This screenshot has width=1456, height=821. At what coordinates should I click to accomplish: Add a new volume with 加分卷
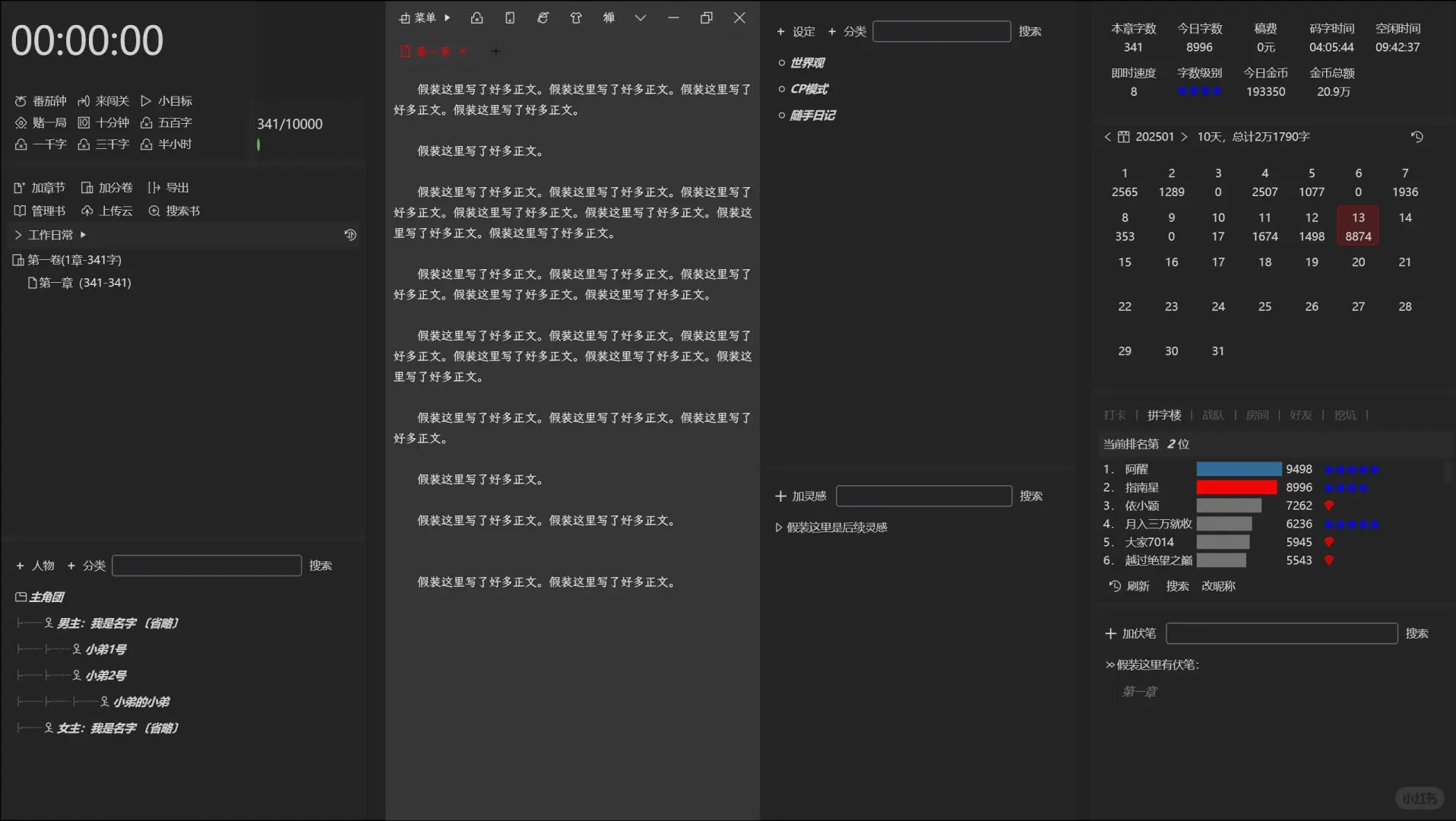(x=107, y=188)
